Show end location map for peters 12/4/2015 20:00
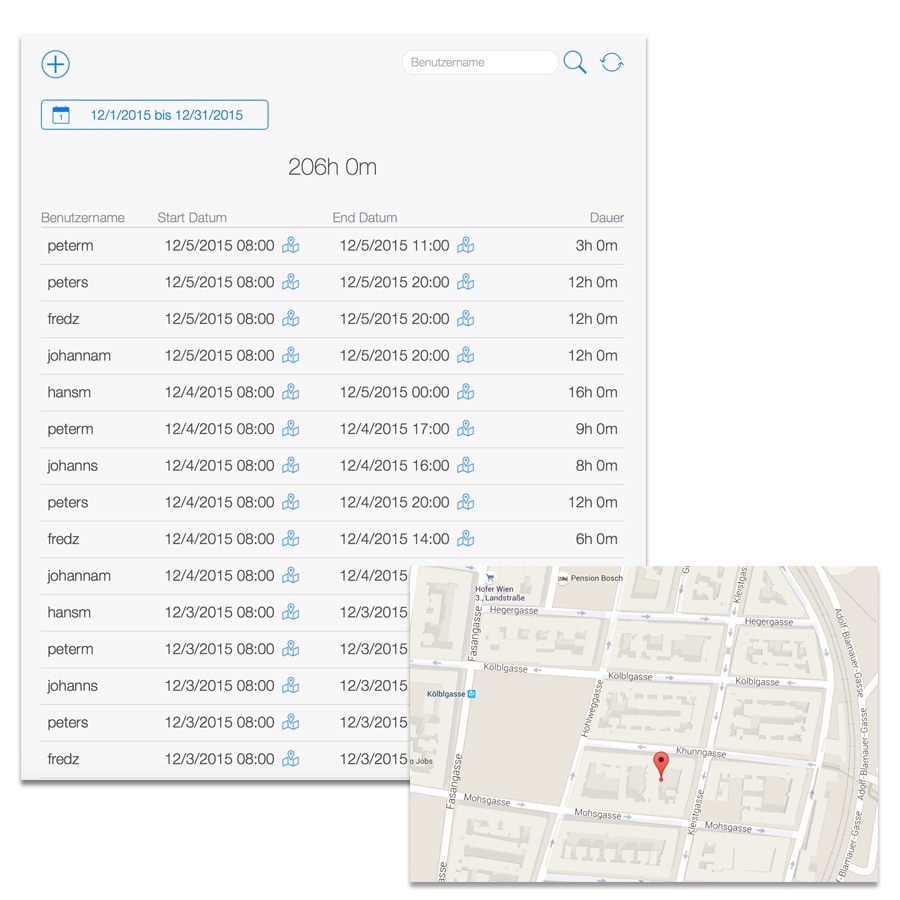Viewport: 900px width, 900px height. click(465, 502)
